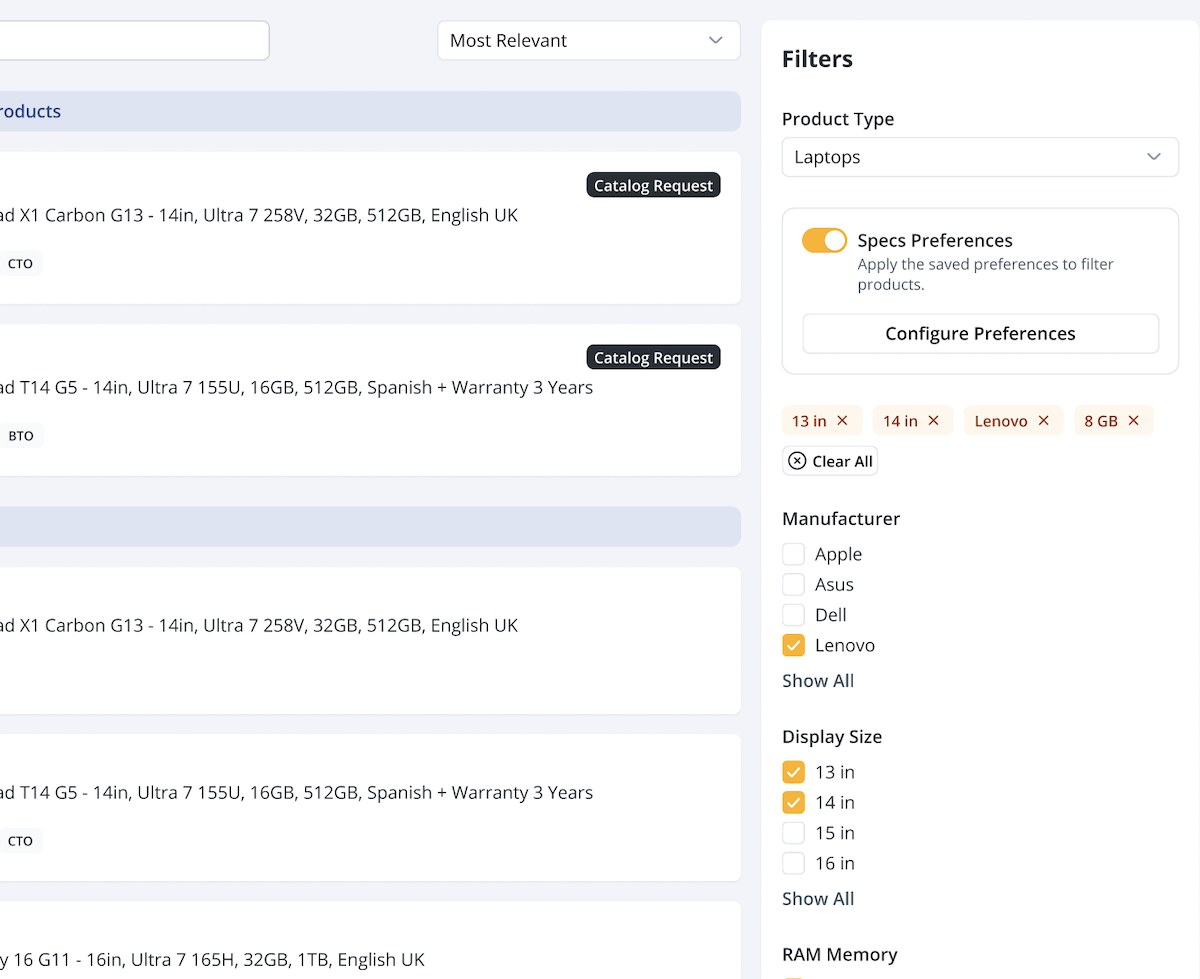The image size is (1200, 979).
Task: Remove the Lenovo filter chip
Action: click(x=1043, y=421)
